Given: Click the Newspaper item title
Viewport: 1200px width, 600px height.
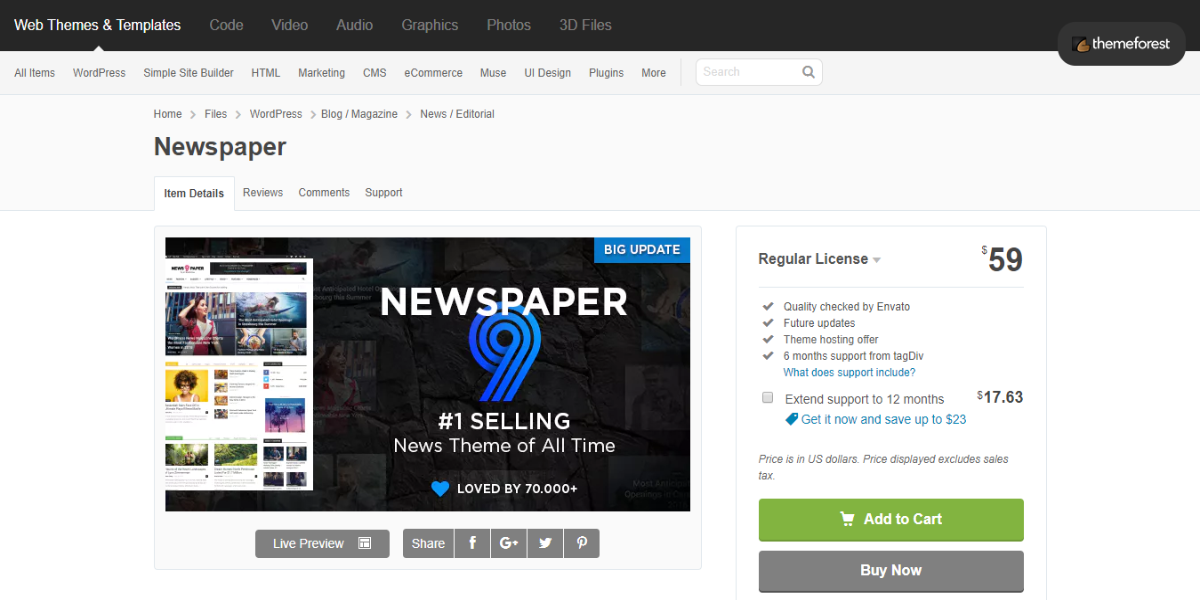Looking at the screenshot, I should tap(220, 147).
